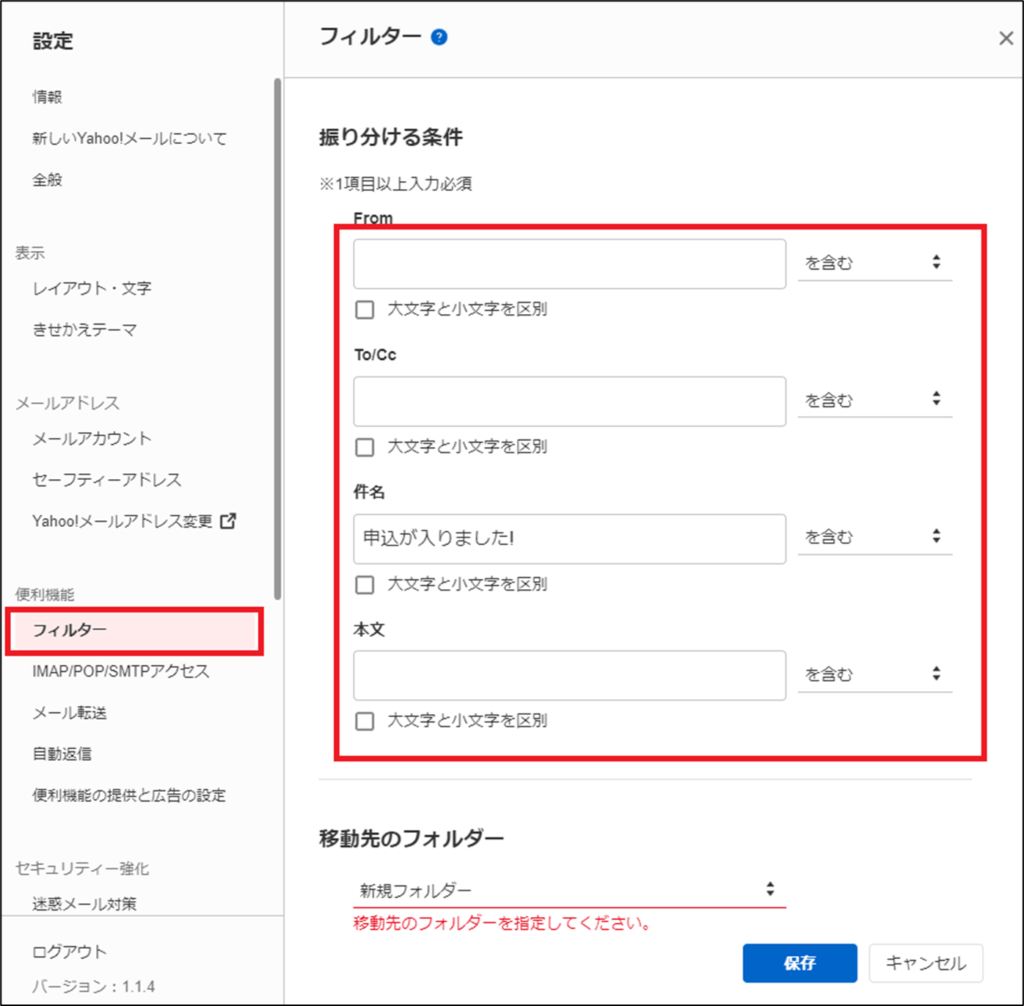
Task: Open the To/Cc condition を含む dropdown
Action: [874, 400]
